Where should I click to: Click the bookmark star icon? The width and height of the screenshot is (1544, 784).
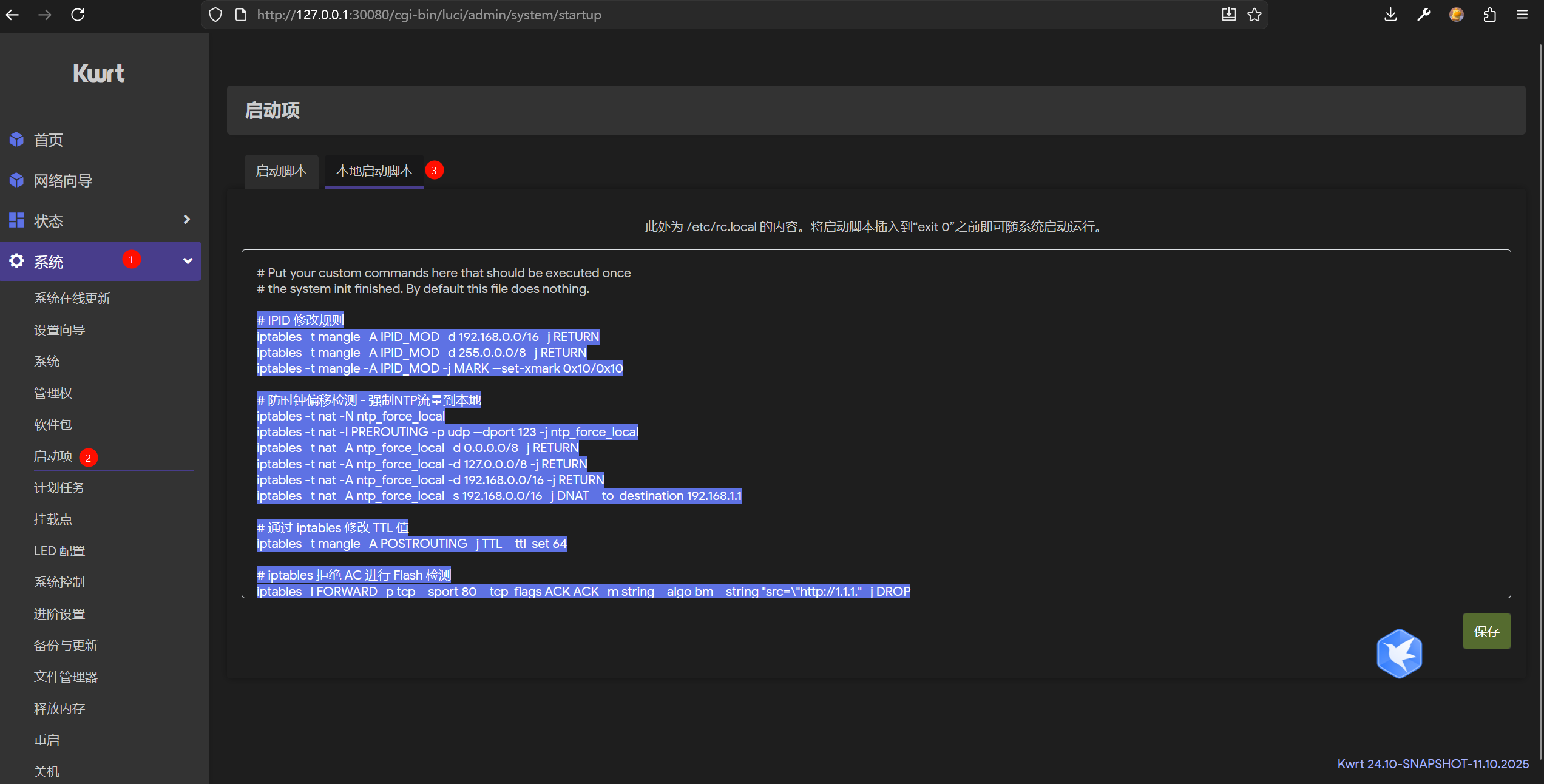click(x=1254, y=15)
